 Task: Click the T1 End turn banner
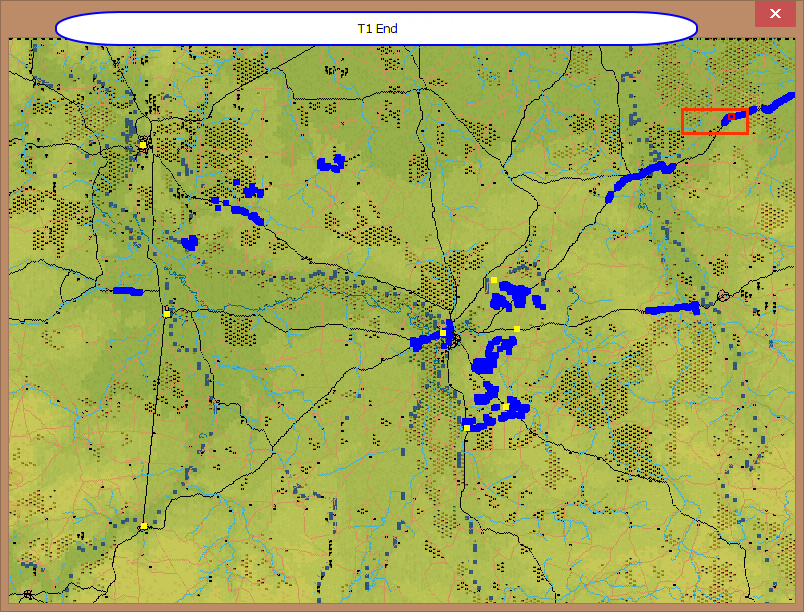(376, 28)
